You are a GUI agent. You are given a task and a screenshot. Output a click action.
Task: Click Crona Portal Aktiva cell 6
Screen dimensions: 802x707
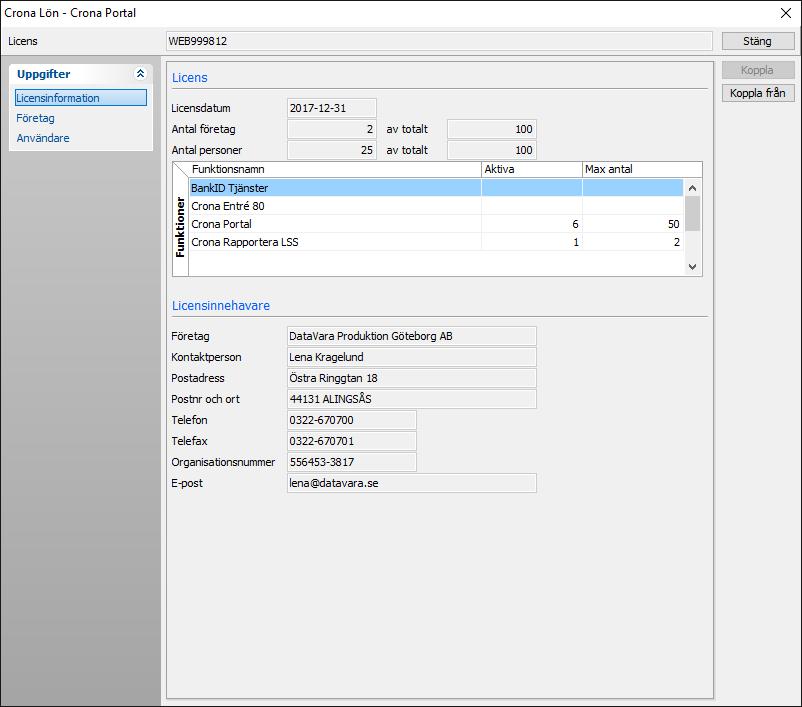pos(531,224)
